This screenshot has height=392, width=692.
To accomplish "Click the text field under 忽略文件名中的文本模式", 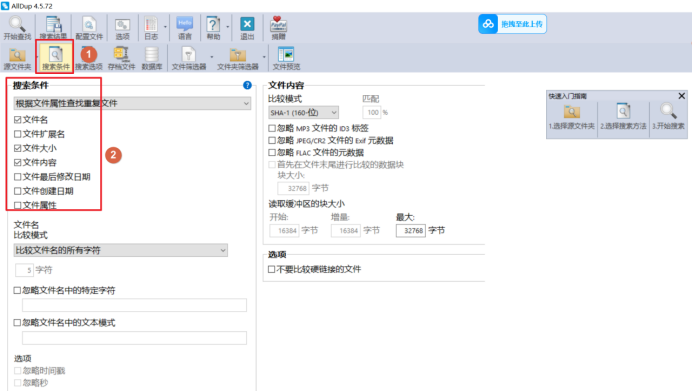I will (134, 338).
